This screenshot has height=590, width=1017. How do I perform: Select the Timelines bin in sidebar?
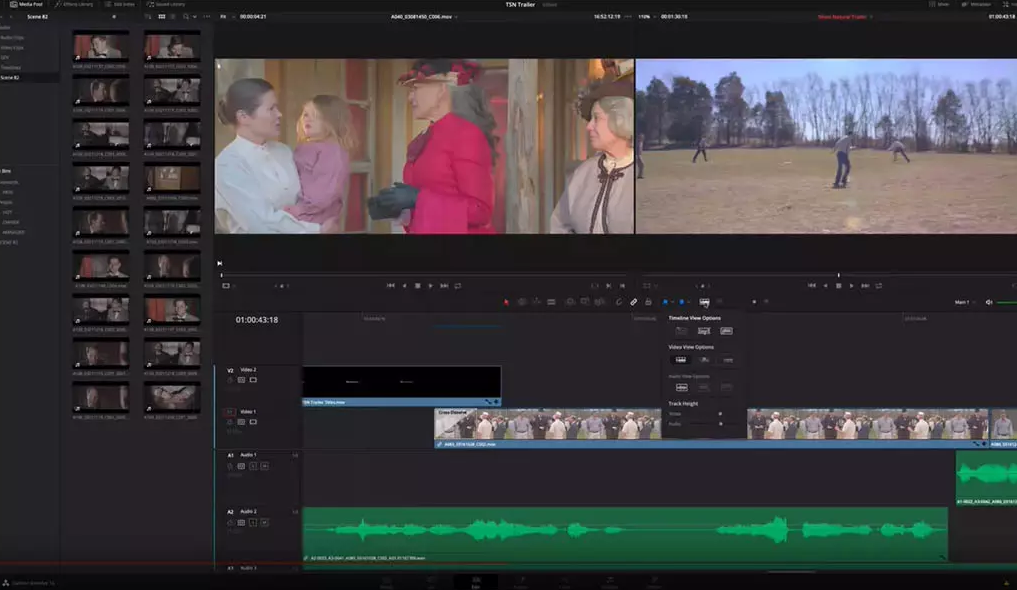[x=10, y=67]
